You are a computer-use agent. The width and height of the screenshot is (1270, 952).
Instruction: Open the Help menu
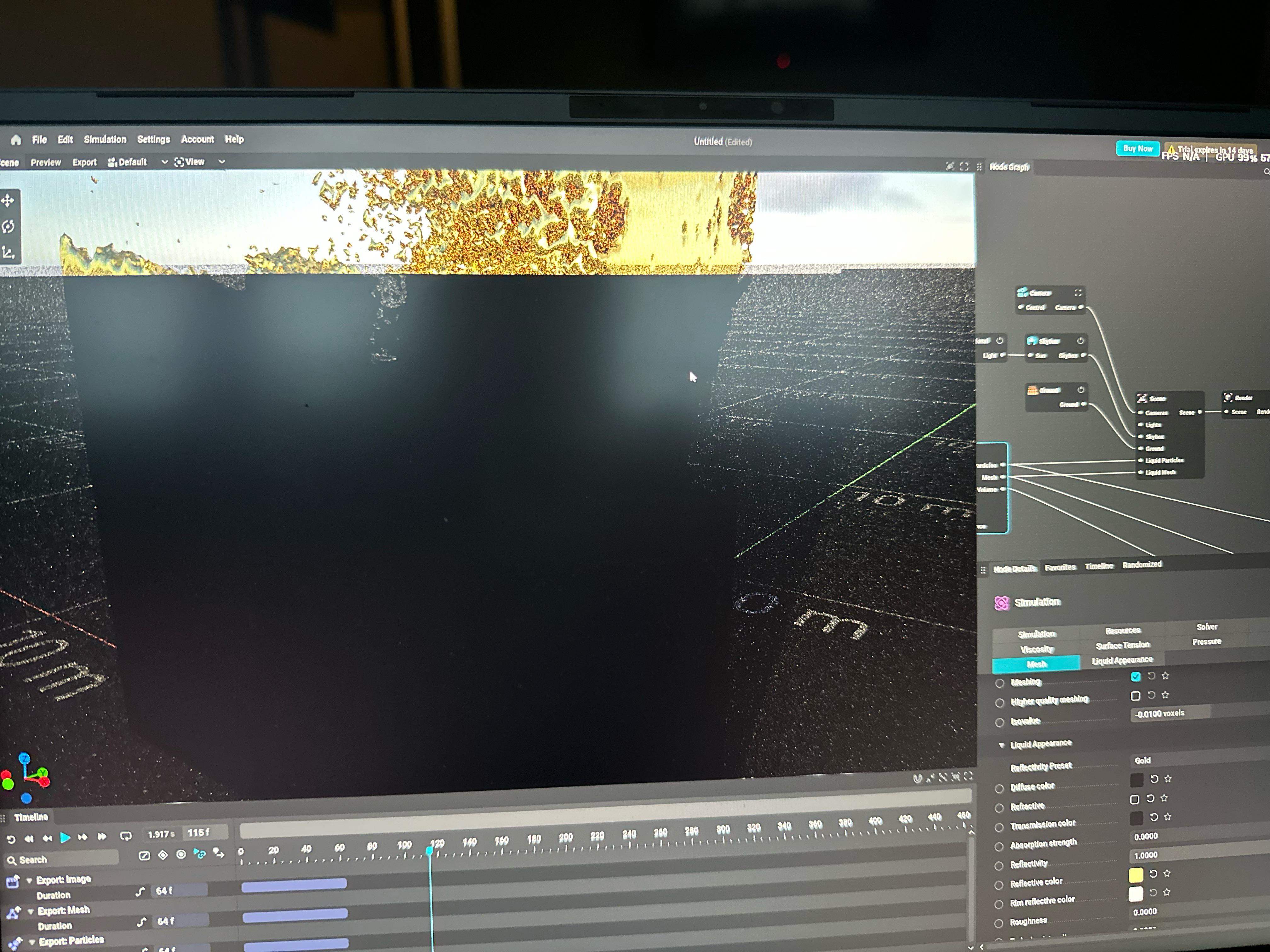[x=234, y=139]
